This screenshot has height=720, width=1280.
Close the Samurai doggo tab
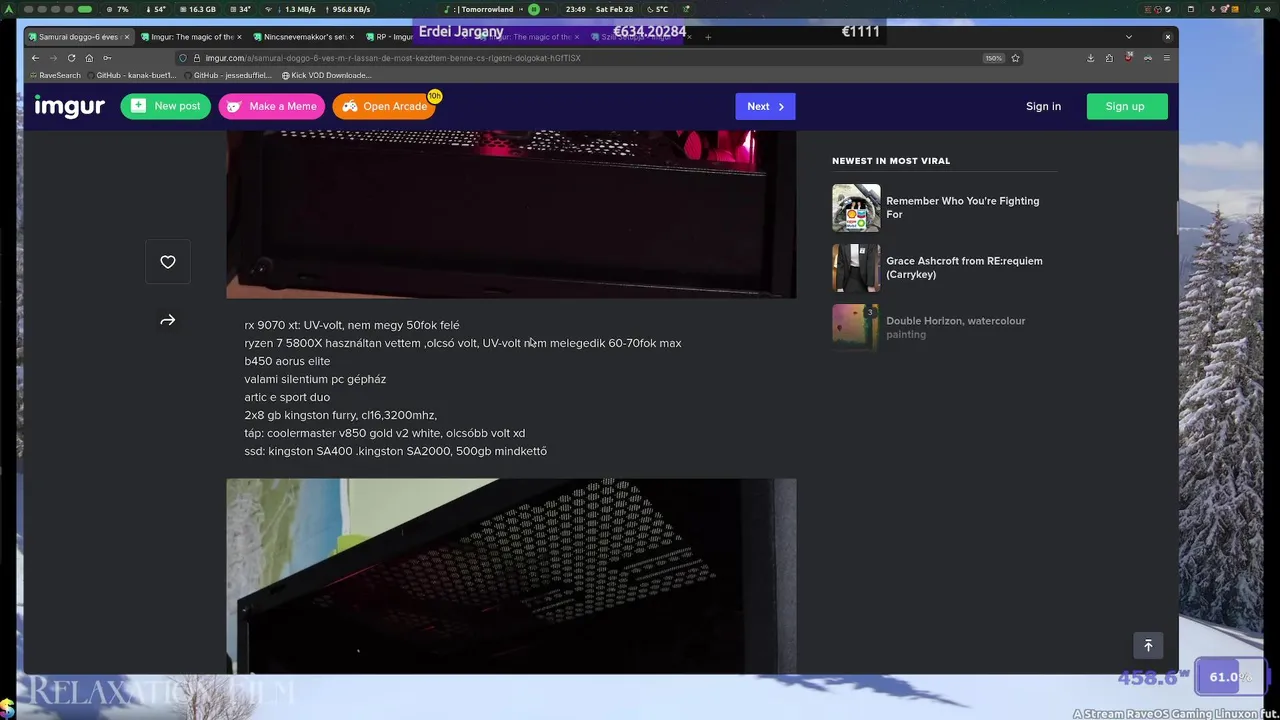click(126, 37)
